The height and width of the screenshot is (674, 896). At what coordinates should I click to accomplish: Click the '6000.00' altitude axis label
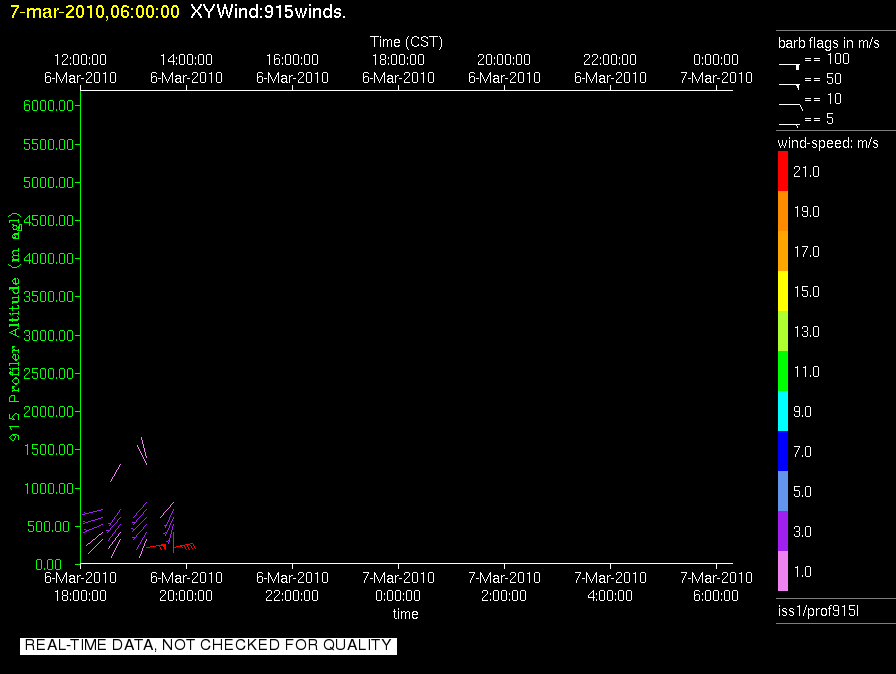click(49, 106)
